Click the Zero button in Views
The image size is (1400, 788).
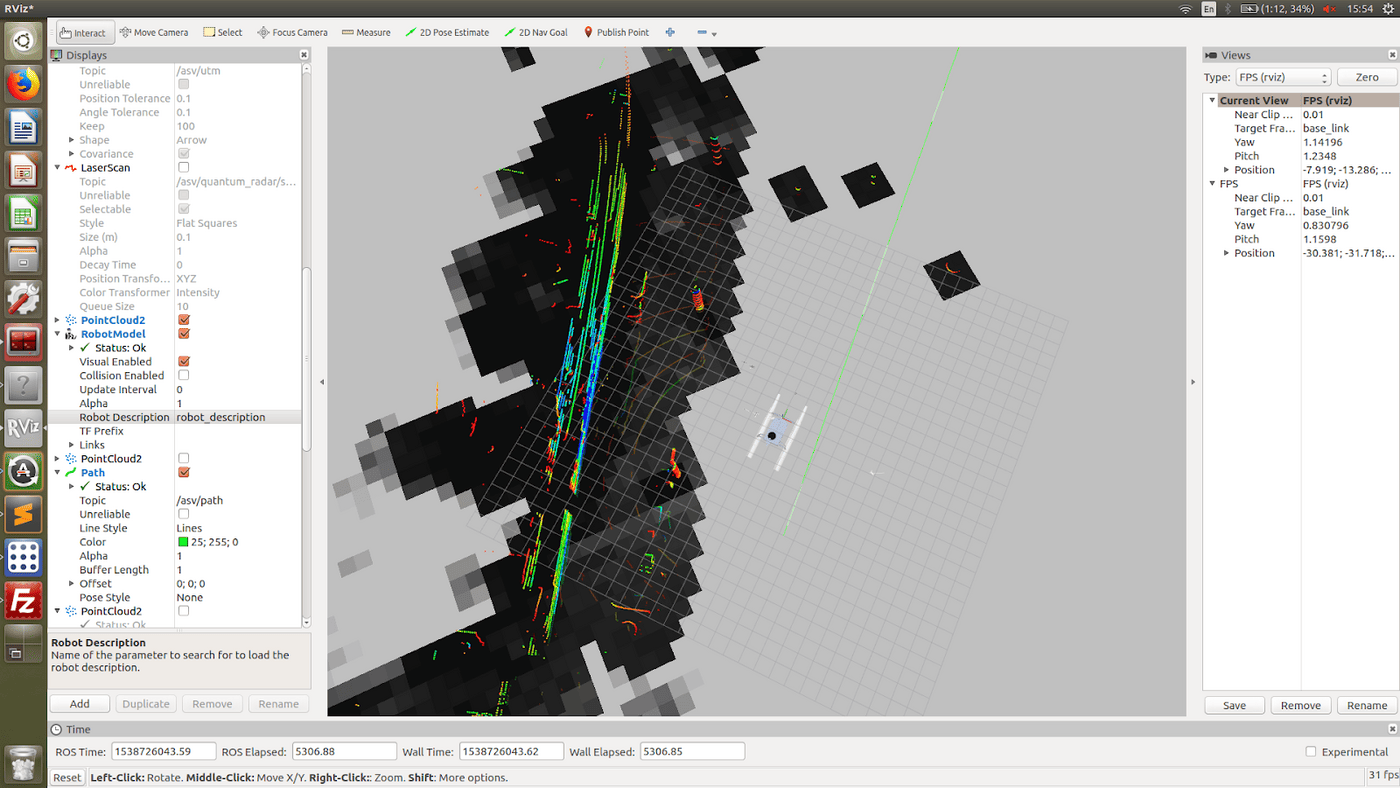pos(1367,77)
